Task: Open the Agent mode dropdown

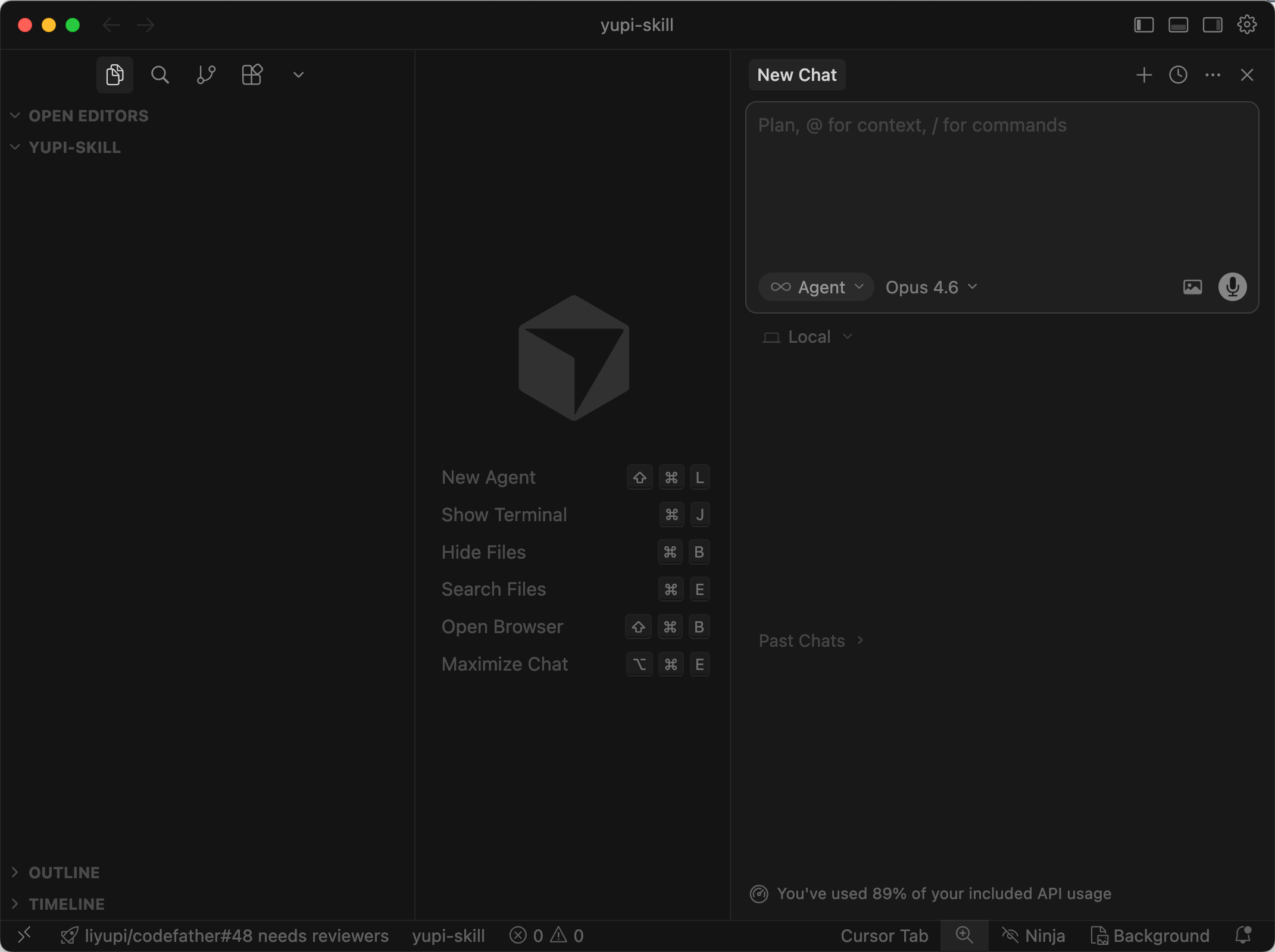Action: click(x=816, y=287)
